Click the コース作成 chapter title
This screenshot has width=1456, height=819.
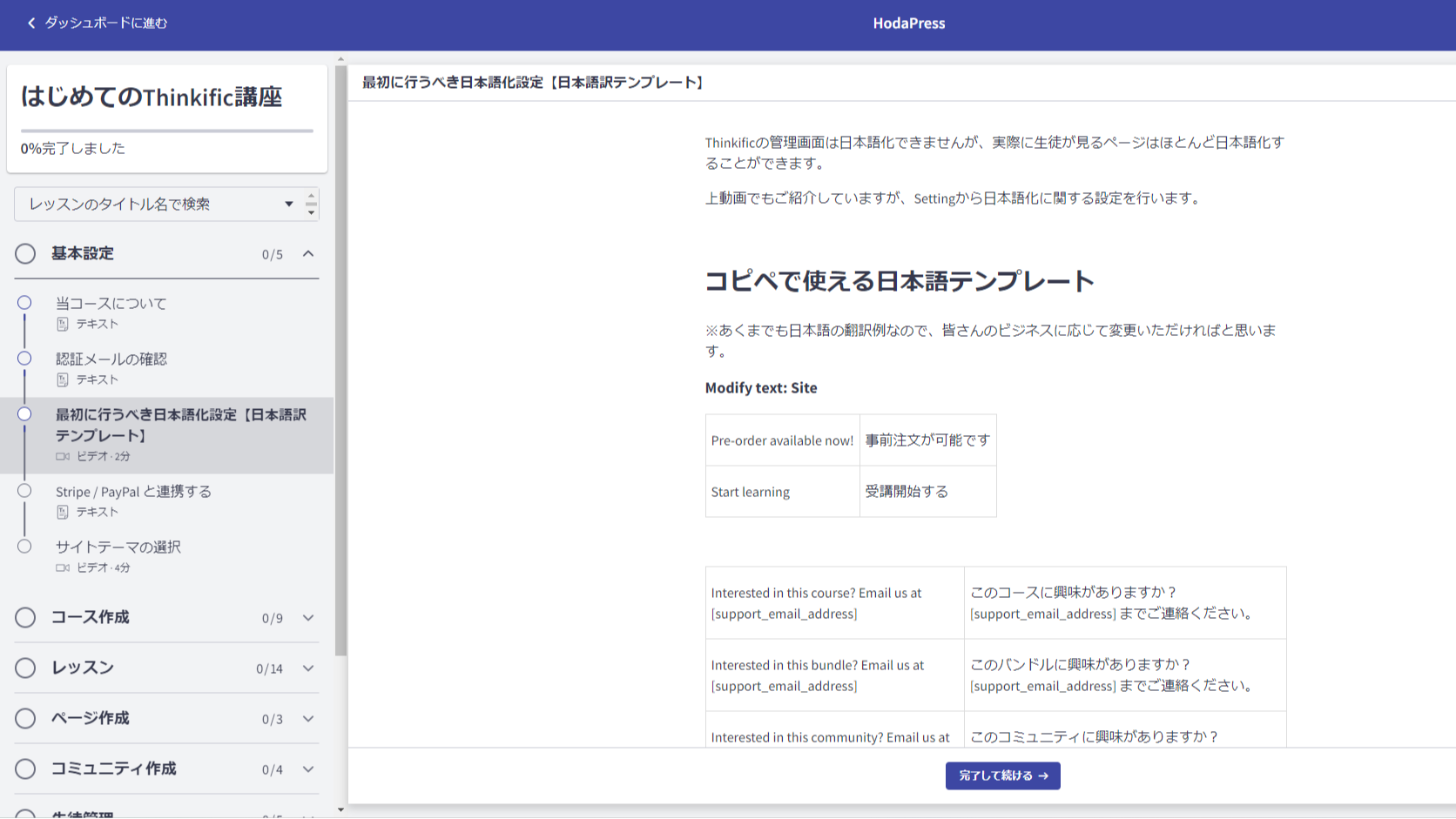[91, 617]
